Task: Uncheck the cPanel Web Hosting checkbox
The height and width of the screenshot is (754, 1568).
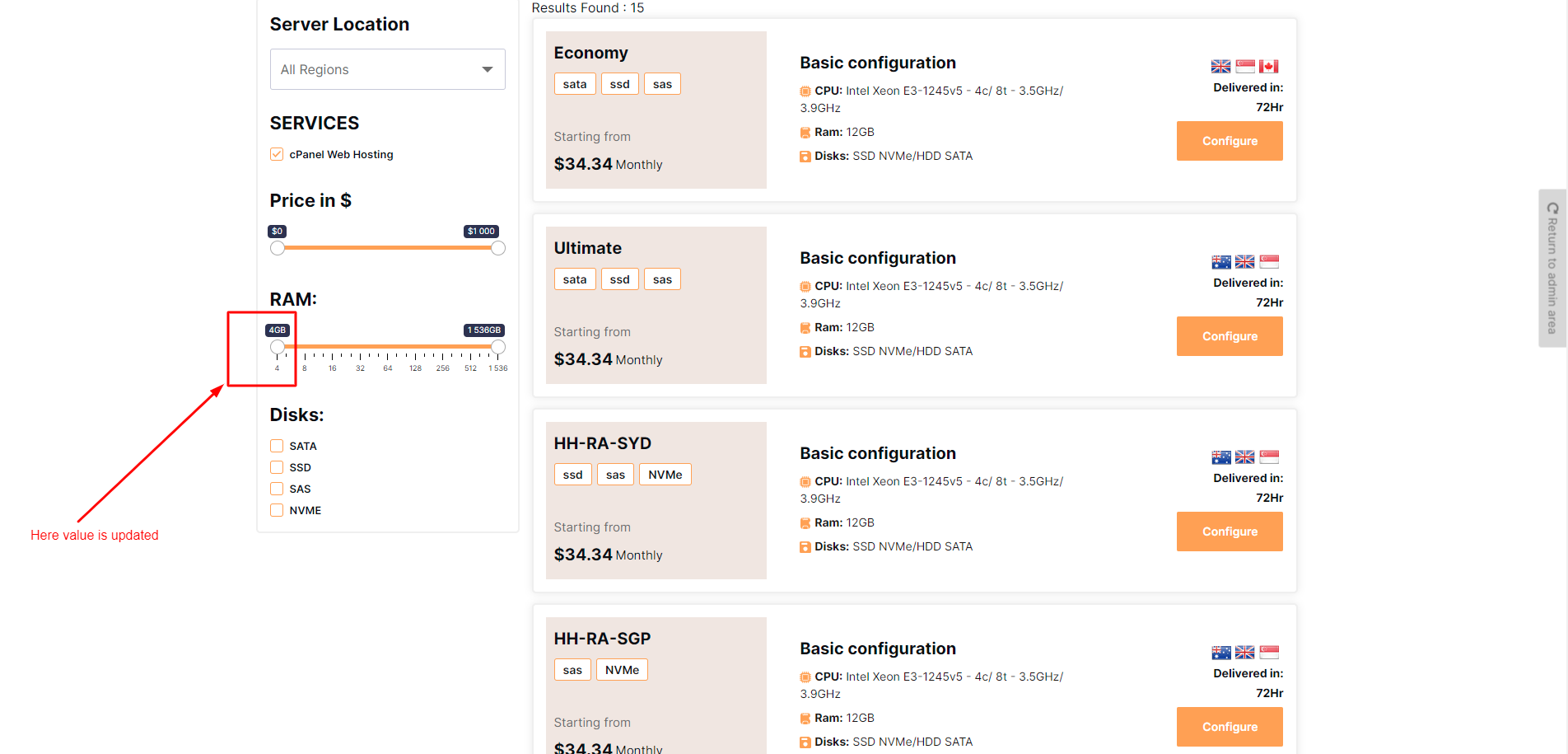Action: (x=277, y=155)
